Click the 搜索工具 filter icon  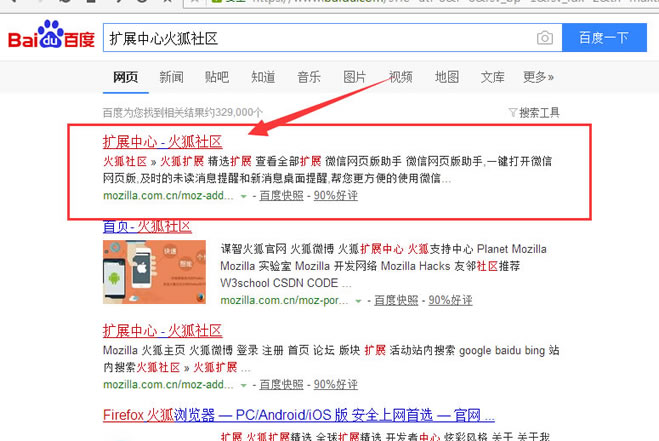click(513, 112)
